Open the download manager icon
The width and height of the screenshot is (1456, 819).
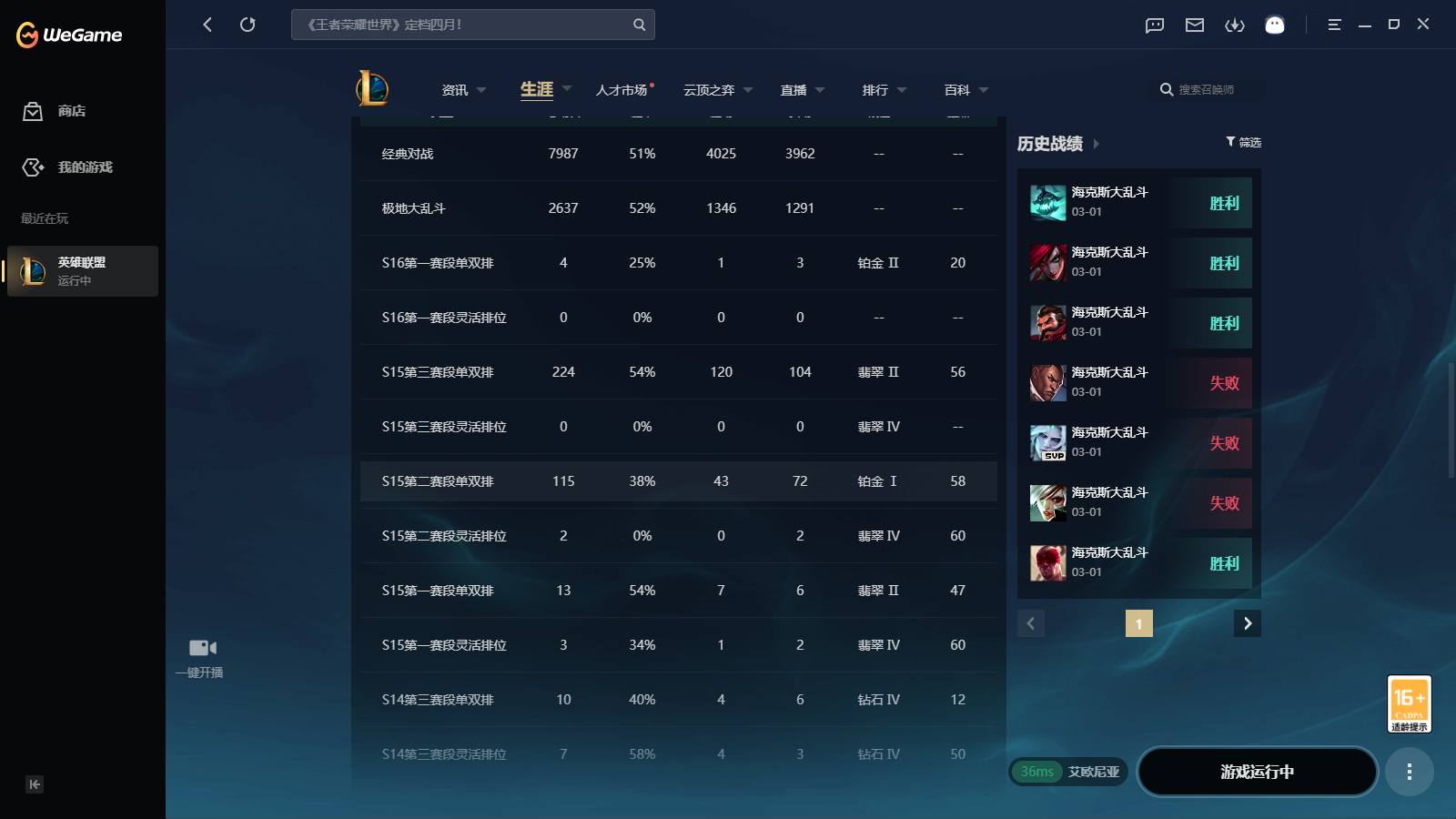[x=1235, y=25]
